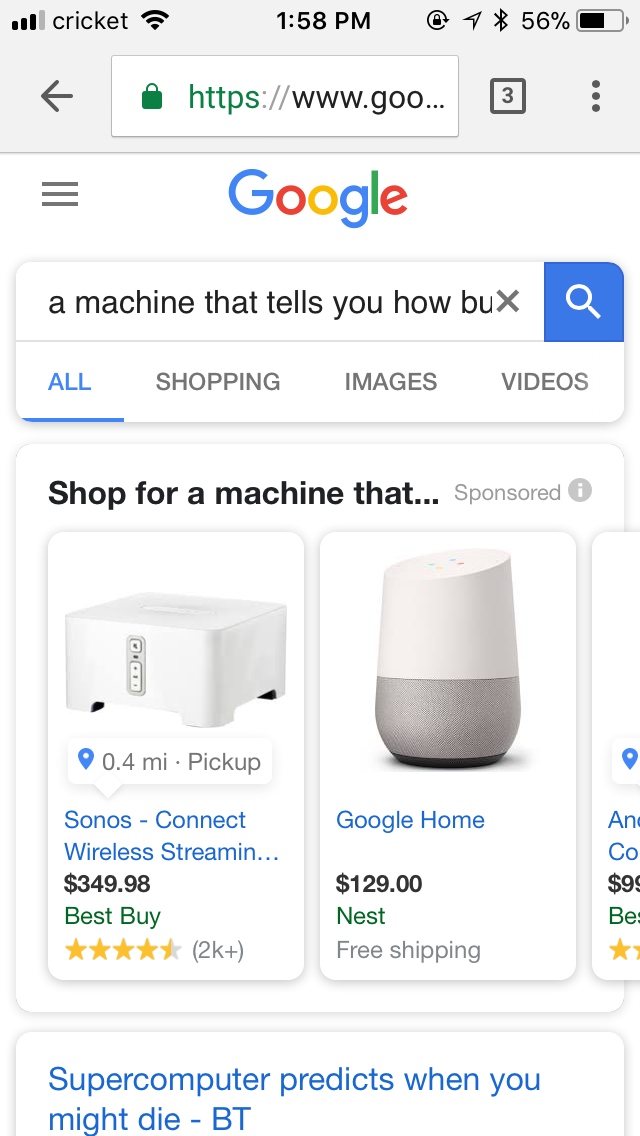Viewport: 640px width, 1136px height.
Task: Open Supercomputer predicts when you might die result
Action: tap(294, 1098)
